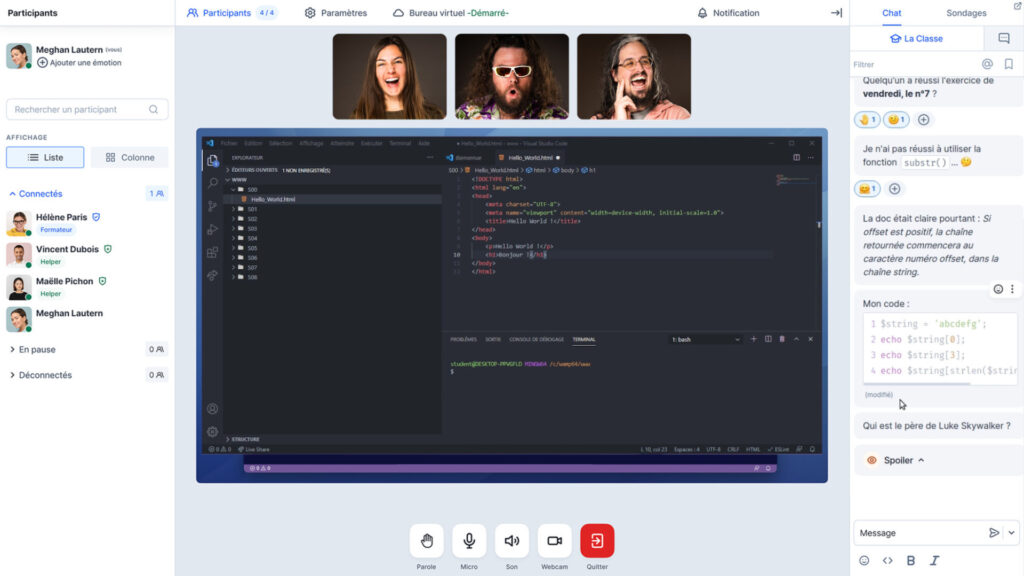Click the red Quitter button

click(x=597, y=541)
